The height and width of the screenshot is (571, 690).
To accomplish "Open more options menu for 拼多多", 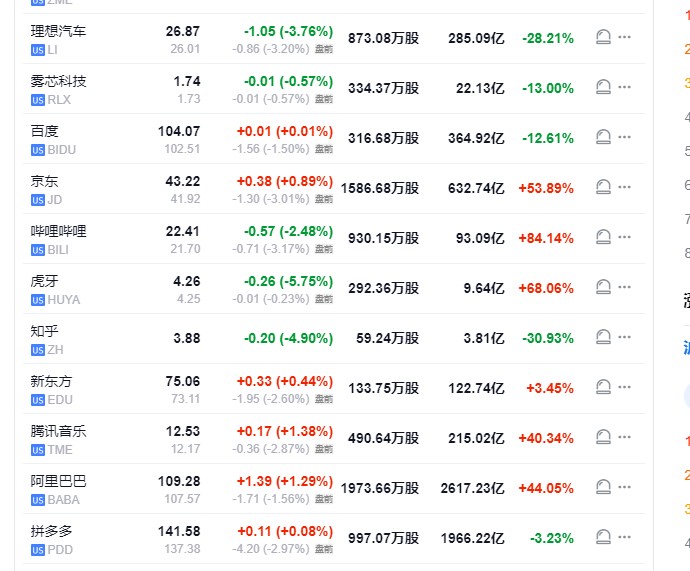I will 625,538.
